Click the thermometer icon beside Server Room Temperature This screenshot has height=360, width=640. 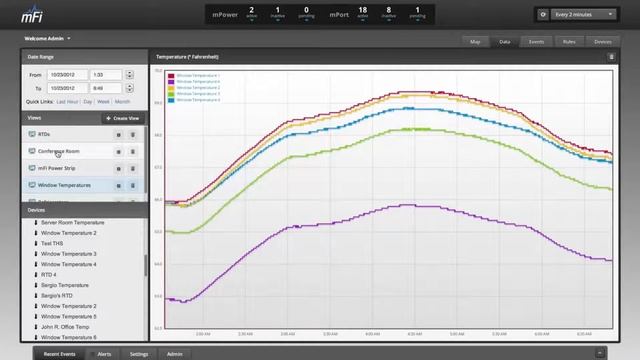[x=36, y=222]
